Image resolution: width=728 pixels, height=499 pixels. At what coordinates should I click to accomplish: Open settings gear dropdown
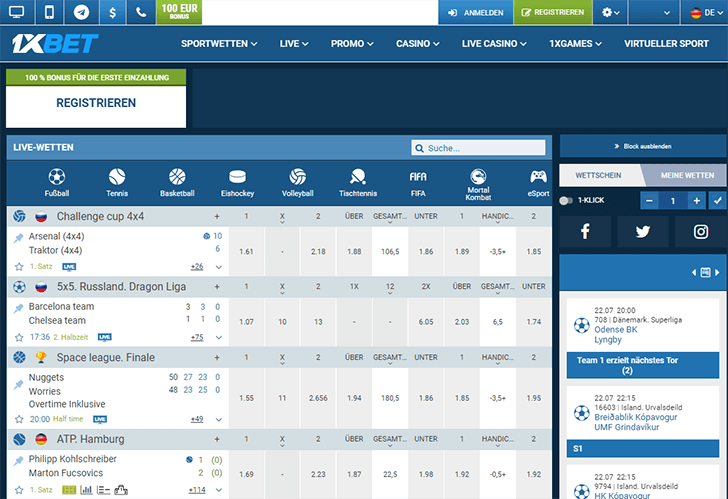(610, 12)
